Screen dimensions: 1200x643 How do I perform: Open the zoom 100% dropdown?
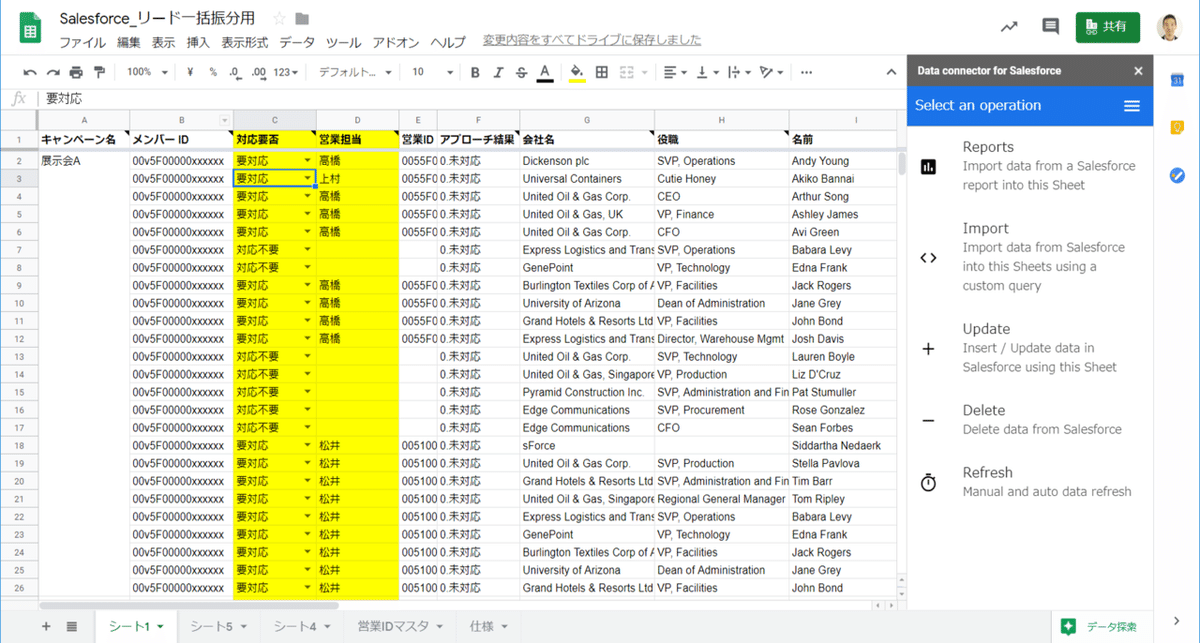(146, 72)
